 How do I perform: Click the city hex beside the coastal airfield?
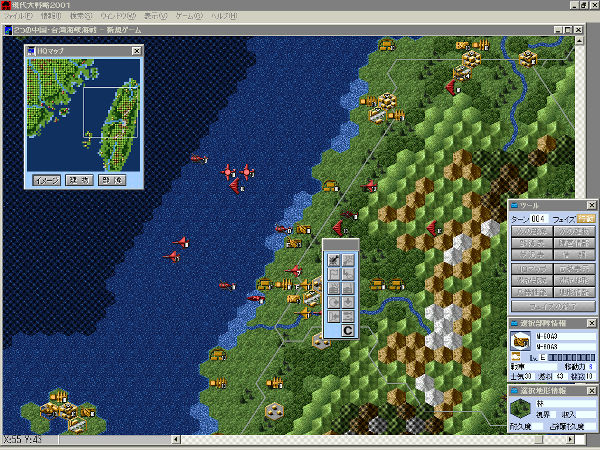click(387, 101)
